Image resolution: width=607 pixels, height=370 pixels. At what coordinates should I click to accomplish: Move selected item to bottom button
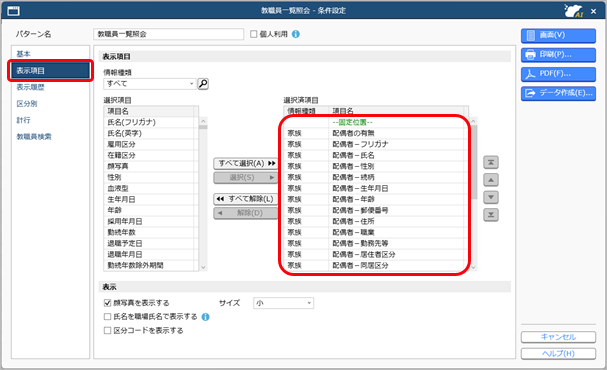click(491, 215)
